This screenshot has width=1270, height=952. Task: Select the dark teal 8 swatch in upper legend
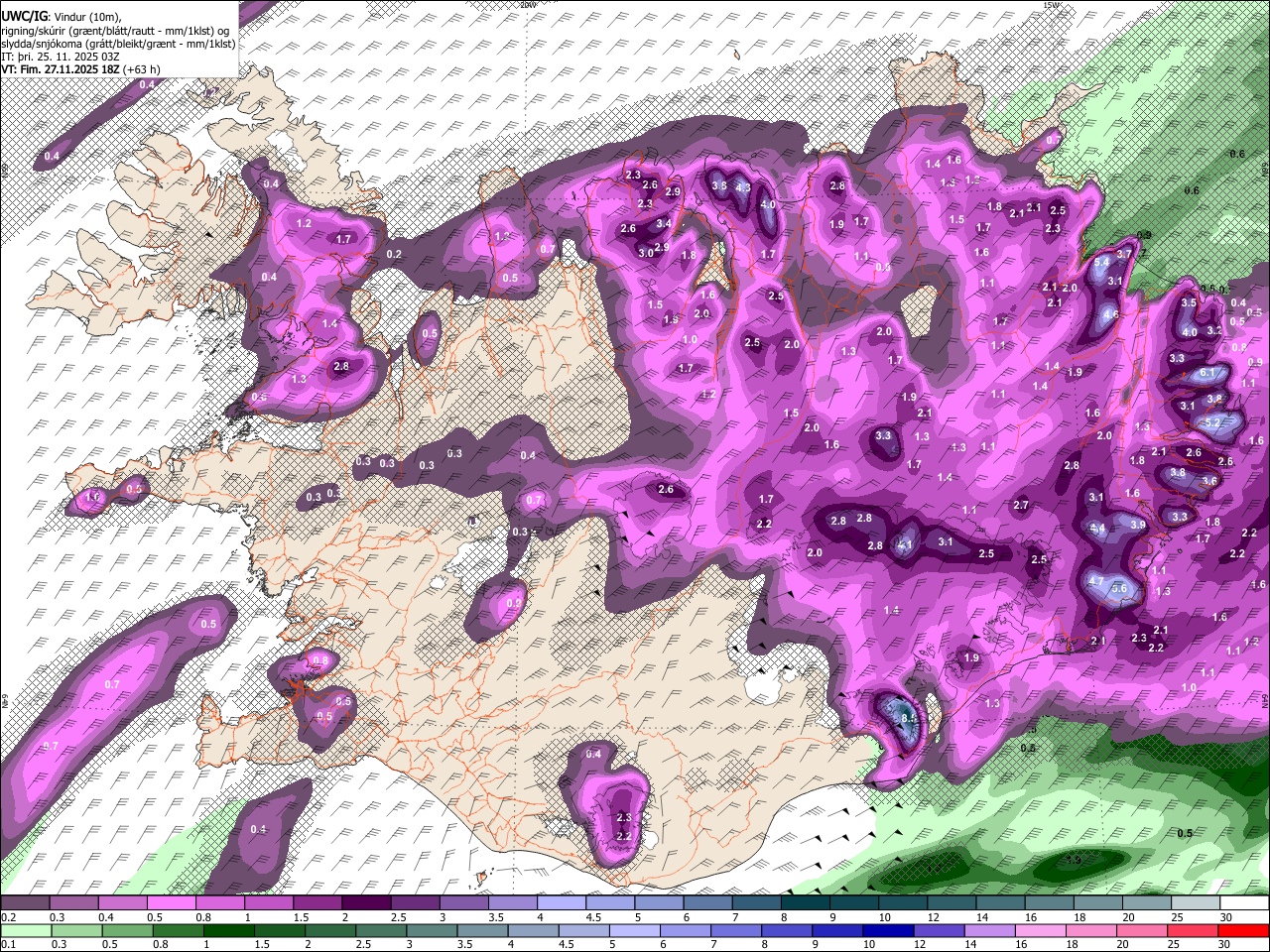click(x=805, y=903)
